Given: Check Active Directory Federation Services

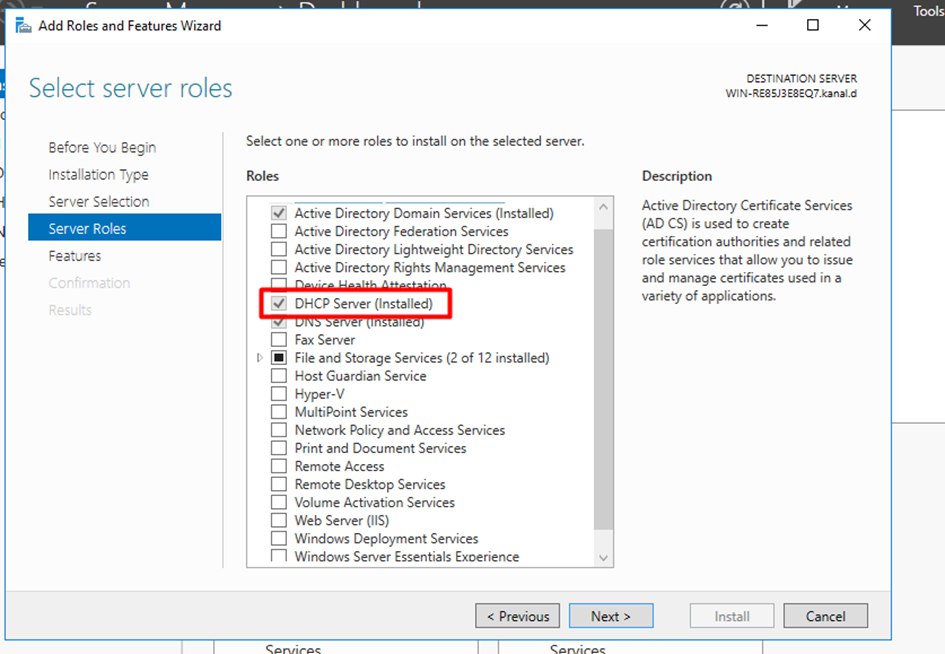Looking at the screenshot, I should tap(279, 232).
